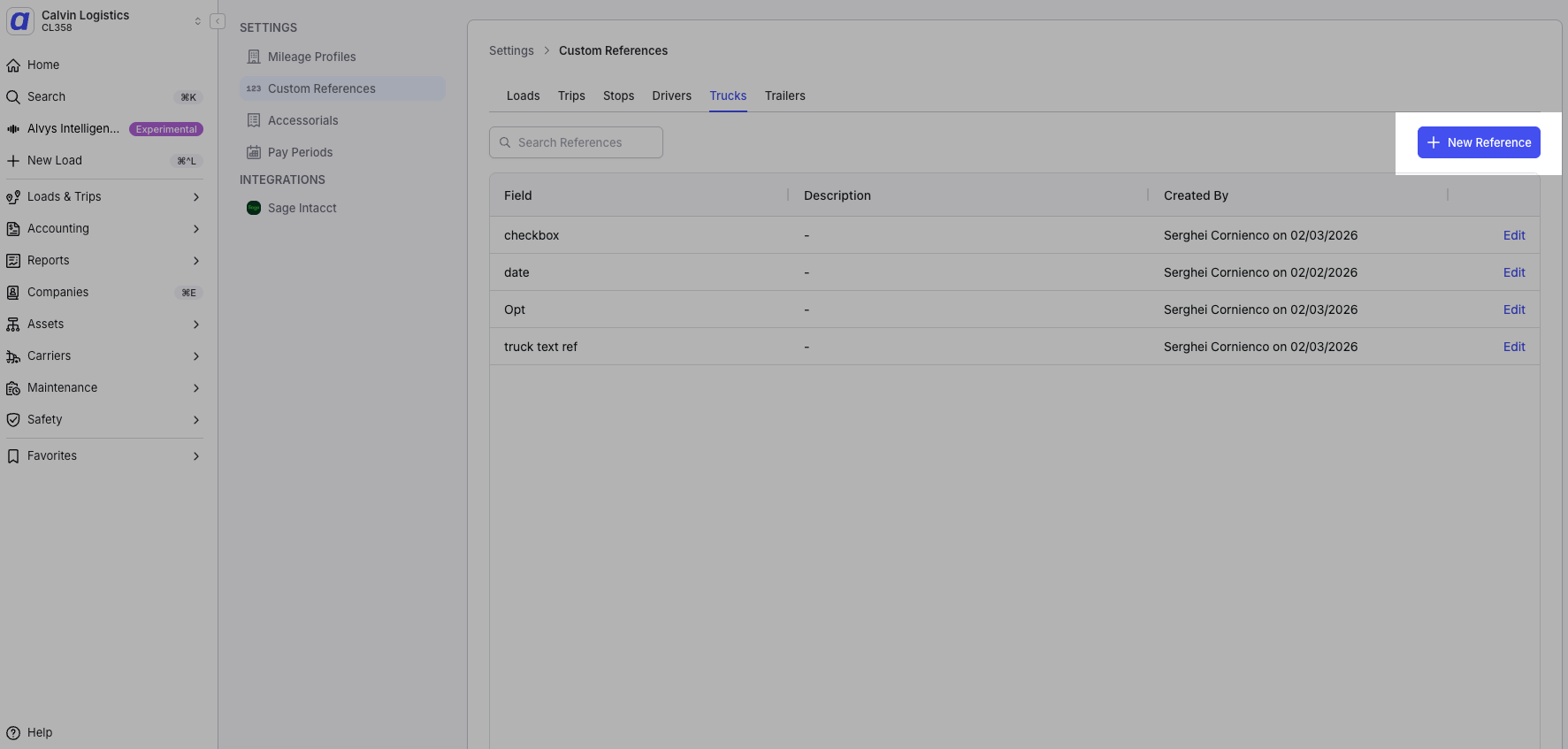Screen dimensions: 1568x749
Task: Expand the Assets chevron
Action: point(196,325)
